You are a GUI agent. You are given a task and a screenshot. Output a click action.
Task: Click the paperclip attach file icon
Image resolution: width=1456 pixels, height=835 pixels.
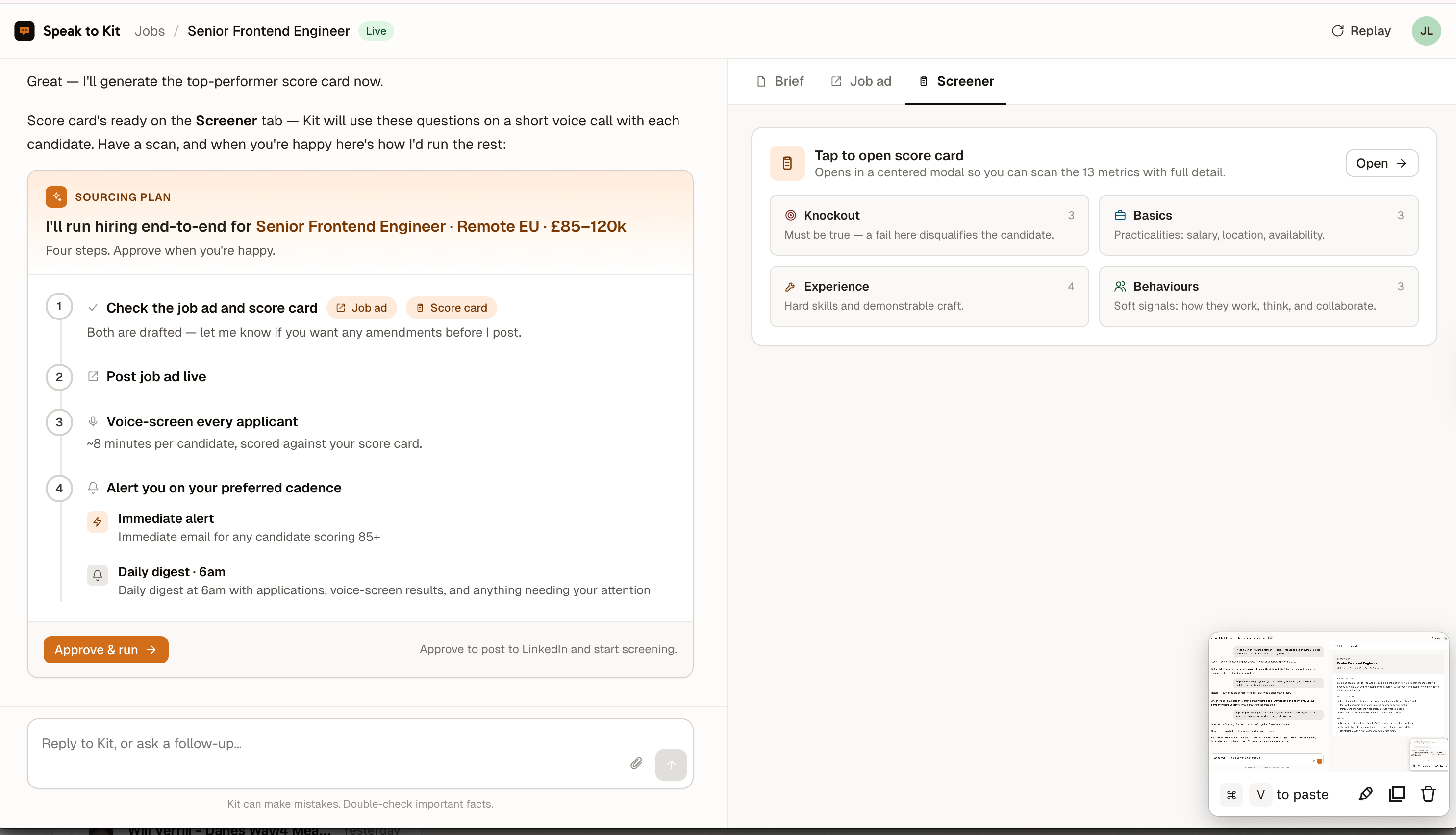click(x=636, y=763)
